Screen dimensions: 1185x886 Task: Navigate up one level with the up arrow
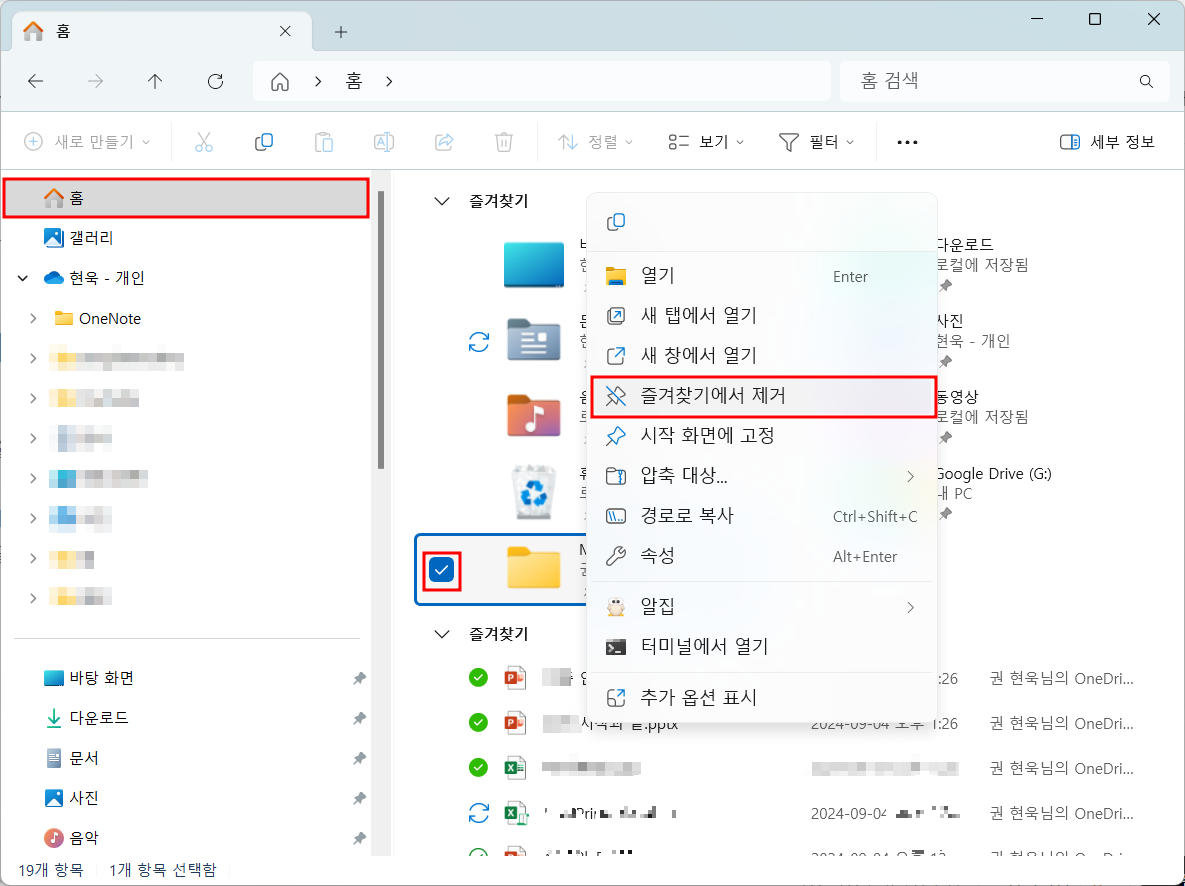(x=155, y=81)
